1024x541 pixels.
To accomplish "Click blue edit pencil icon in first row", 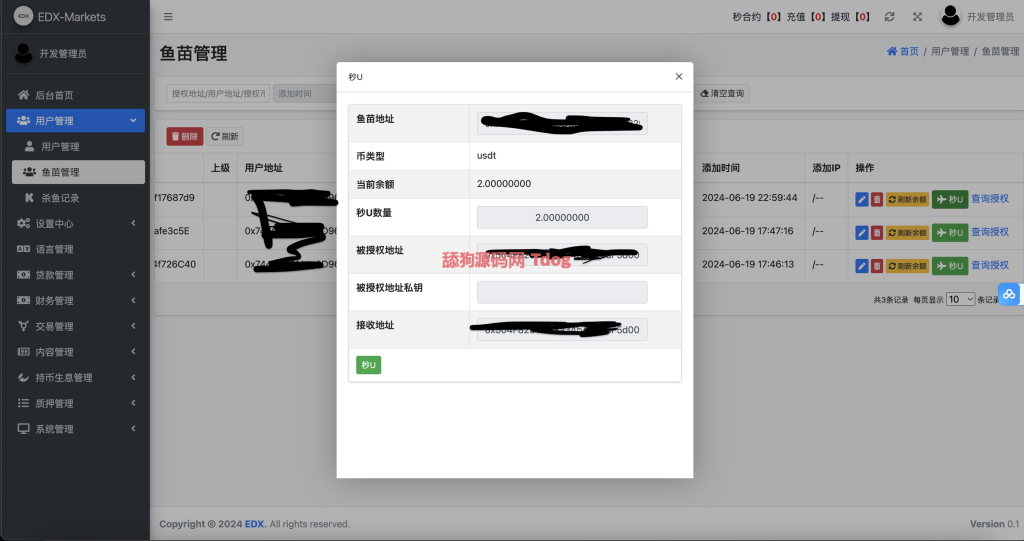I will point(862,199).
